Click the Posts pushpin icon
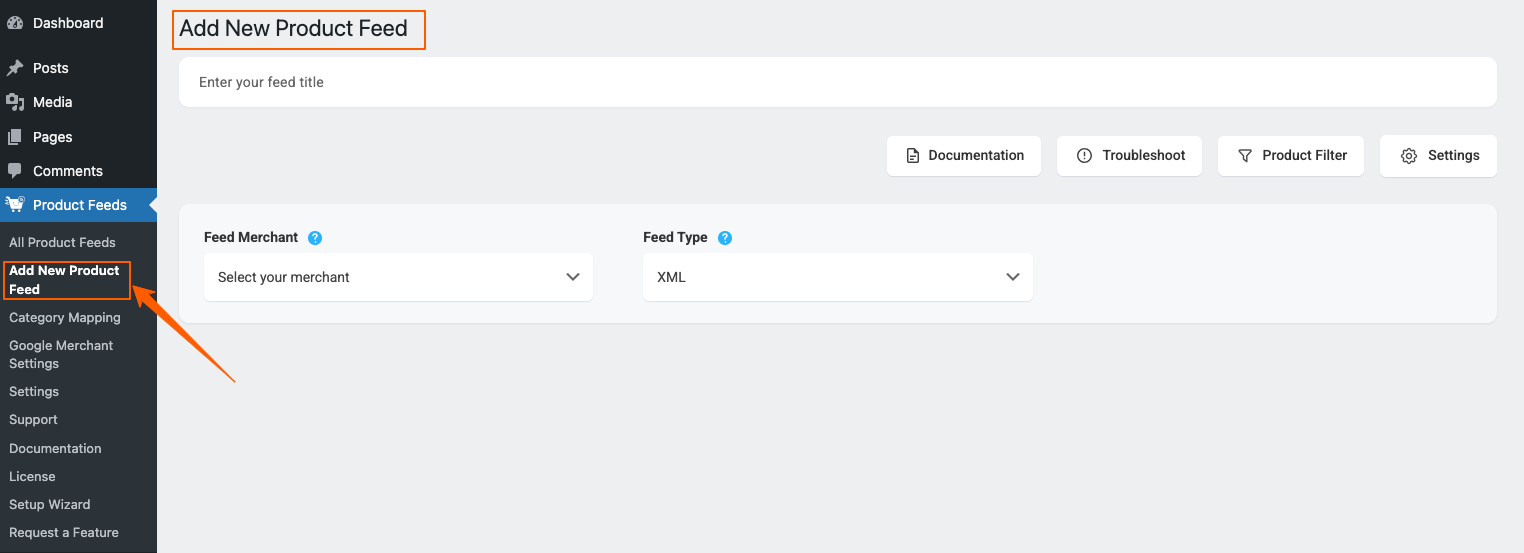The image size is (1524, 553). tap(15, 68)
